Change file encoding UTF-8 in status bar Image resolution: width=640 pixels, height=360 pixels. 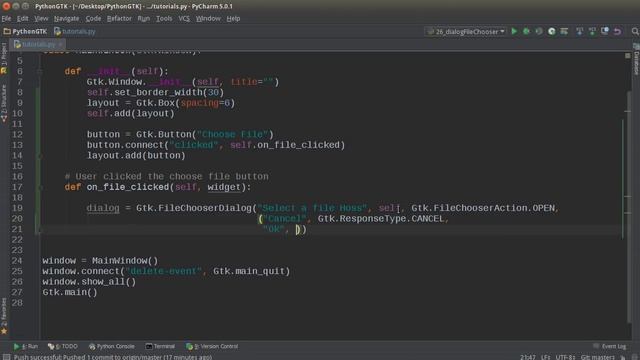(566, 357)
